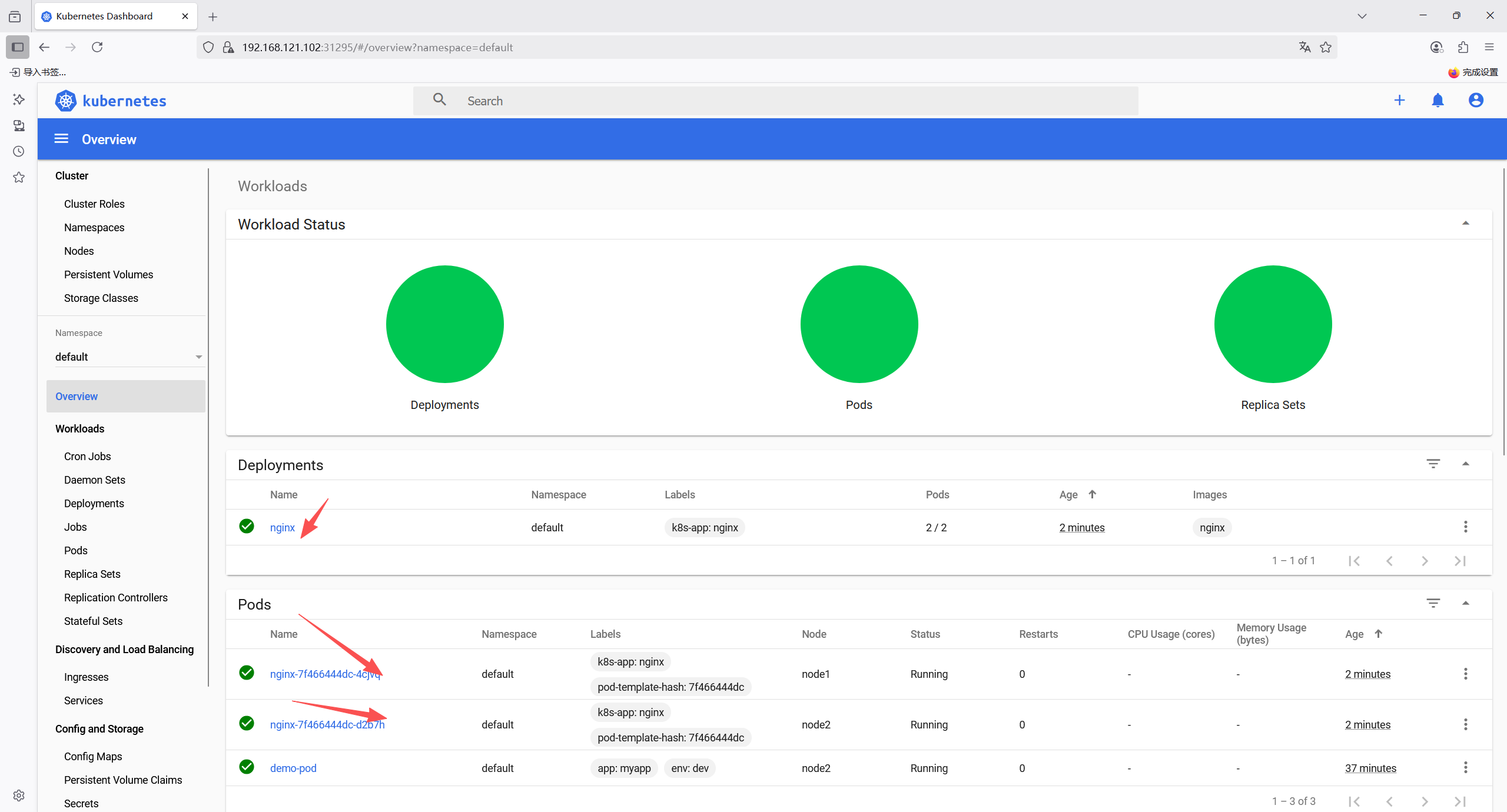Open the nginx deployment link
Image resolution: width=1507 pixels, height=812 pixels.
(283, 527)
